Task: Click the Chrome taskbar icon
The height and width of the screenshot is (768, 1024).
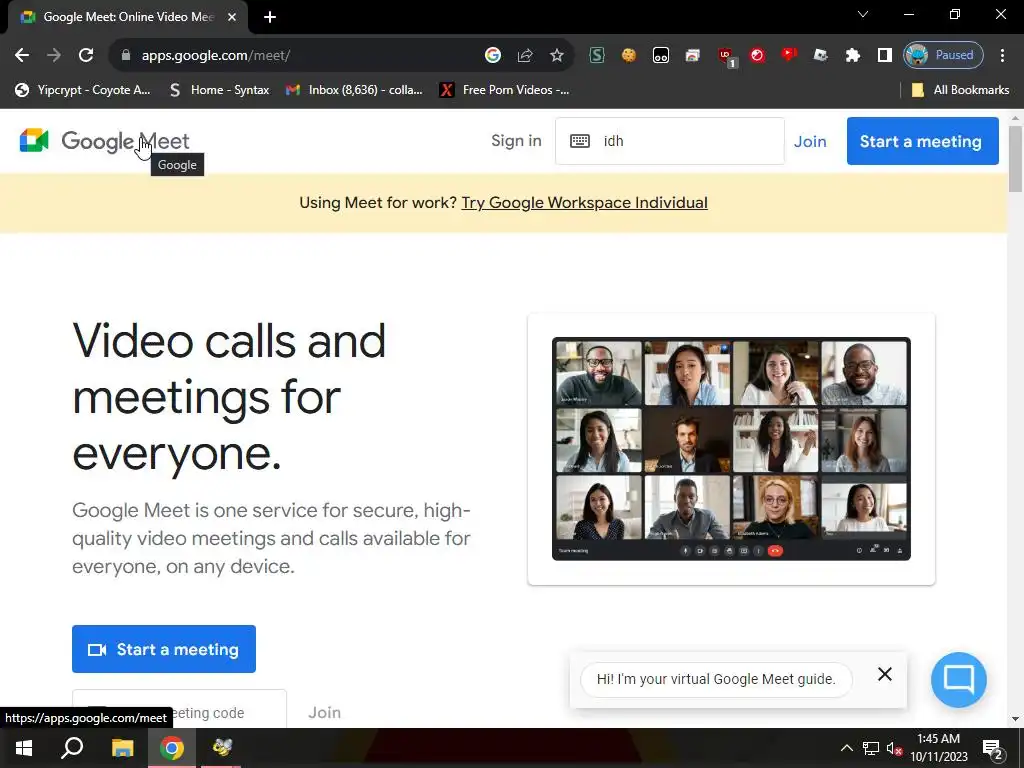Action: (x=172, y=748)
